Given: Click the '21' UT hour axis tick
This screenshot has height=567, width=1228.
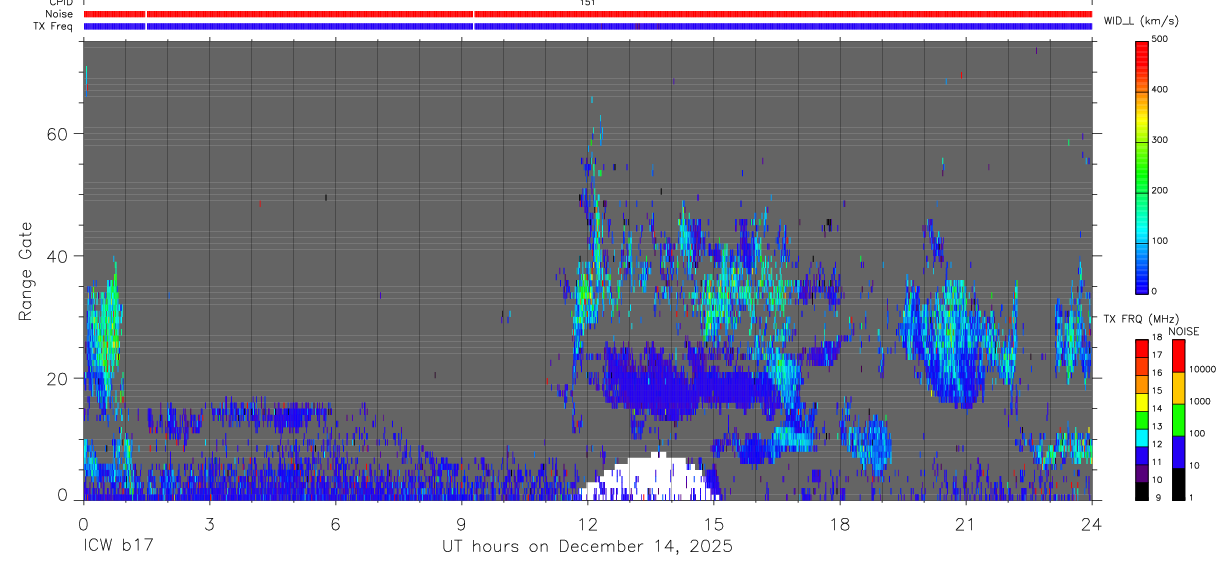Looking at the screenshot, I should (966, 522).
